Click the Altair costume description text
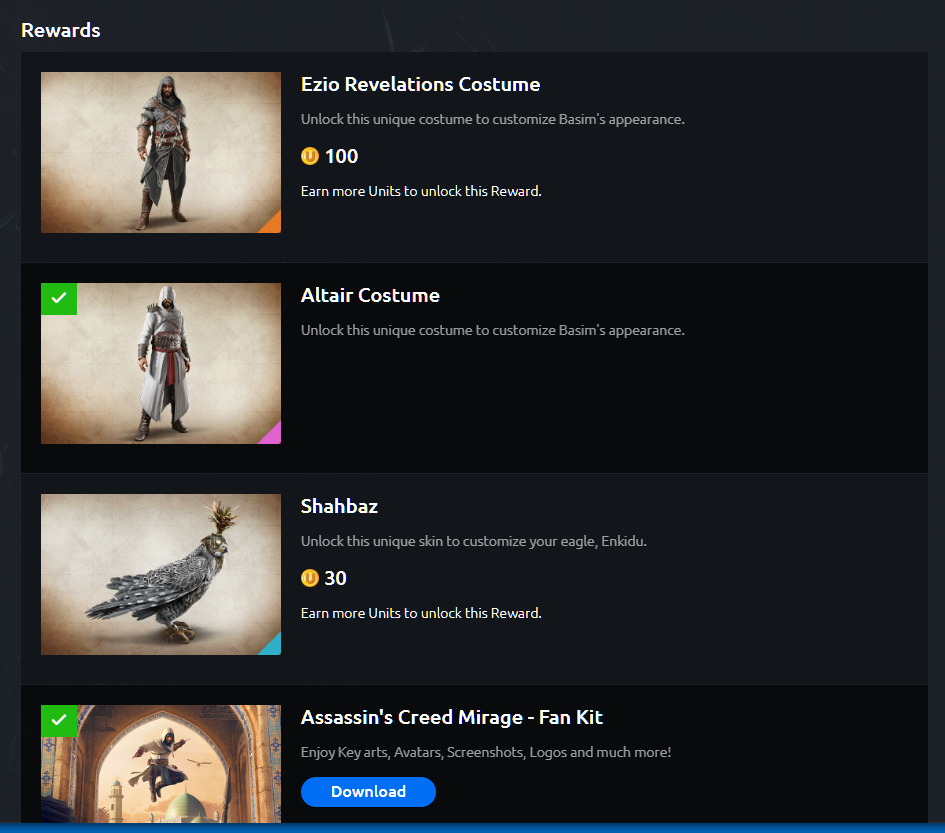The image size is (945, 833). pos(492,330)
